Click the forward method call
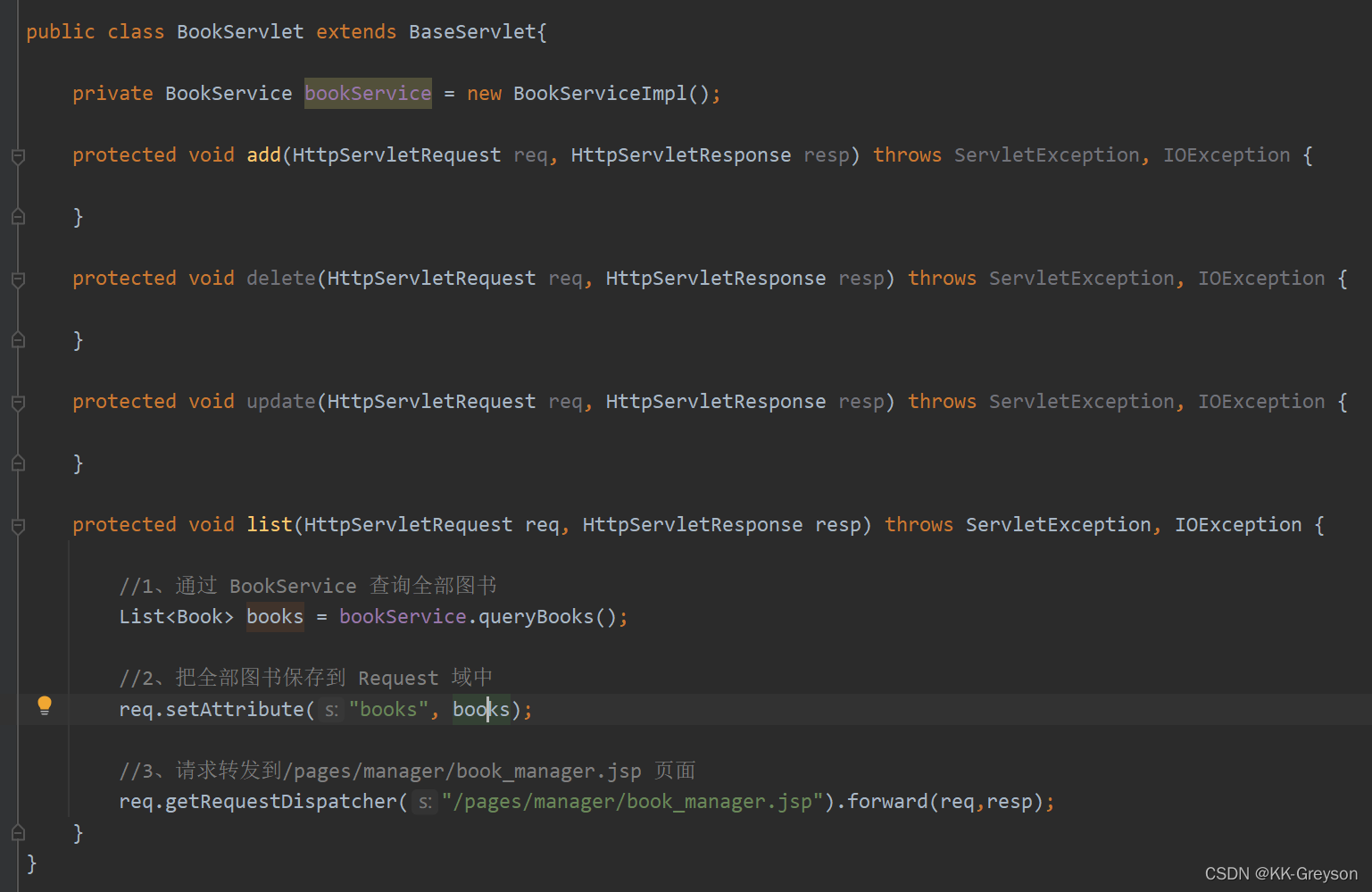This screenshot has width=1372, height=892. tap(887, 802)
